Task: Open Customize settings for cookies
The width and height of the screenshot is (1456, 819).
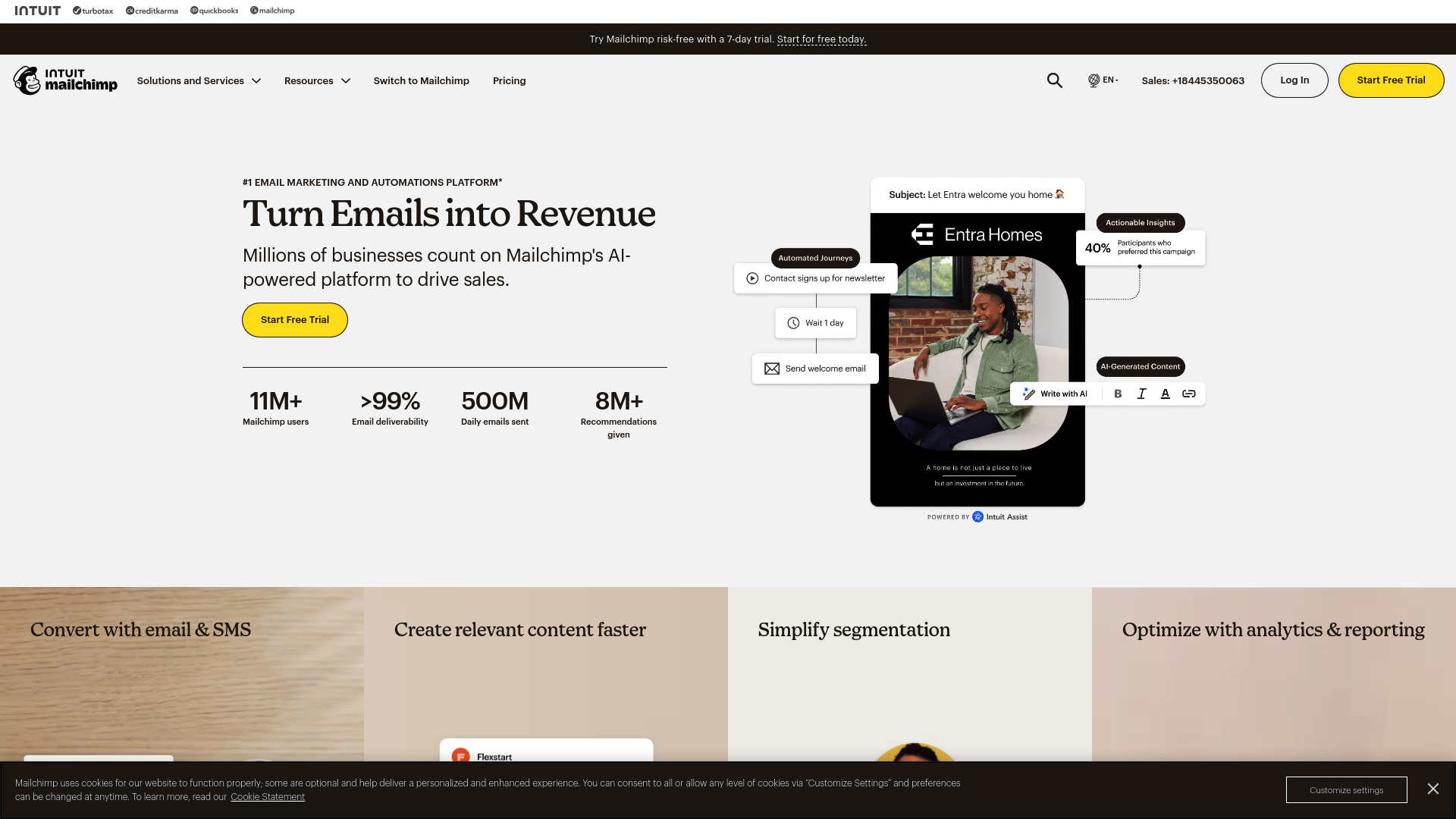Action: pyautogui.click(x=1346, y=790)
